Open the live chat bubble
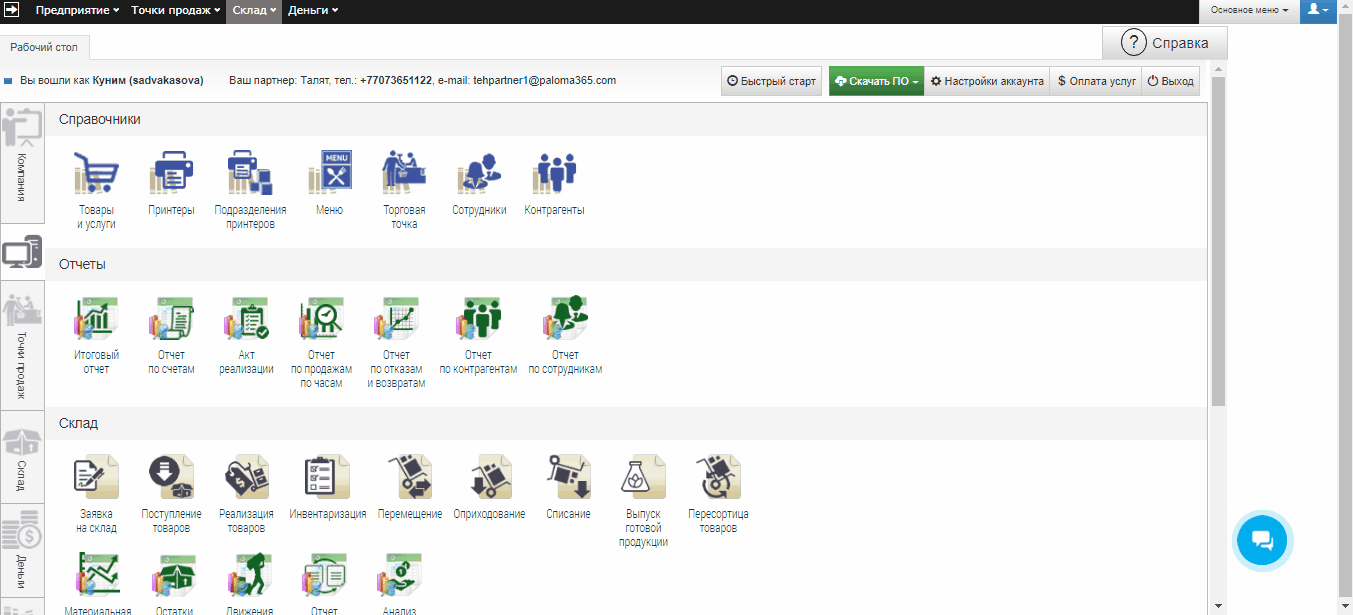 [1263, 541]
